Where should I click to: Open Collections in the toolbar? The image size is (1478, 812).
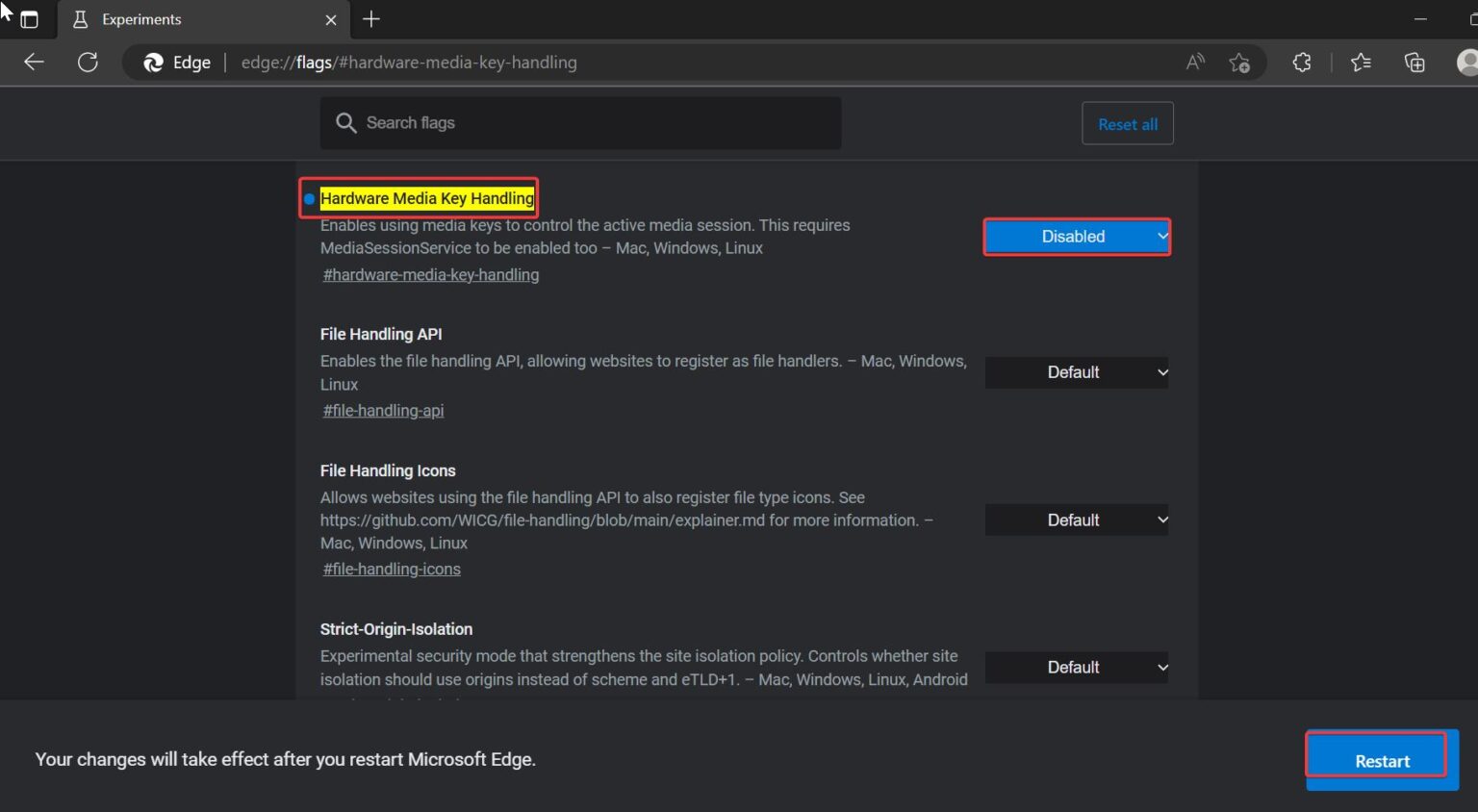point(1414,62)
